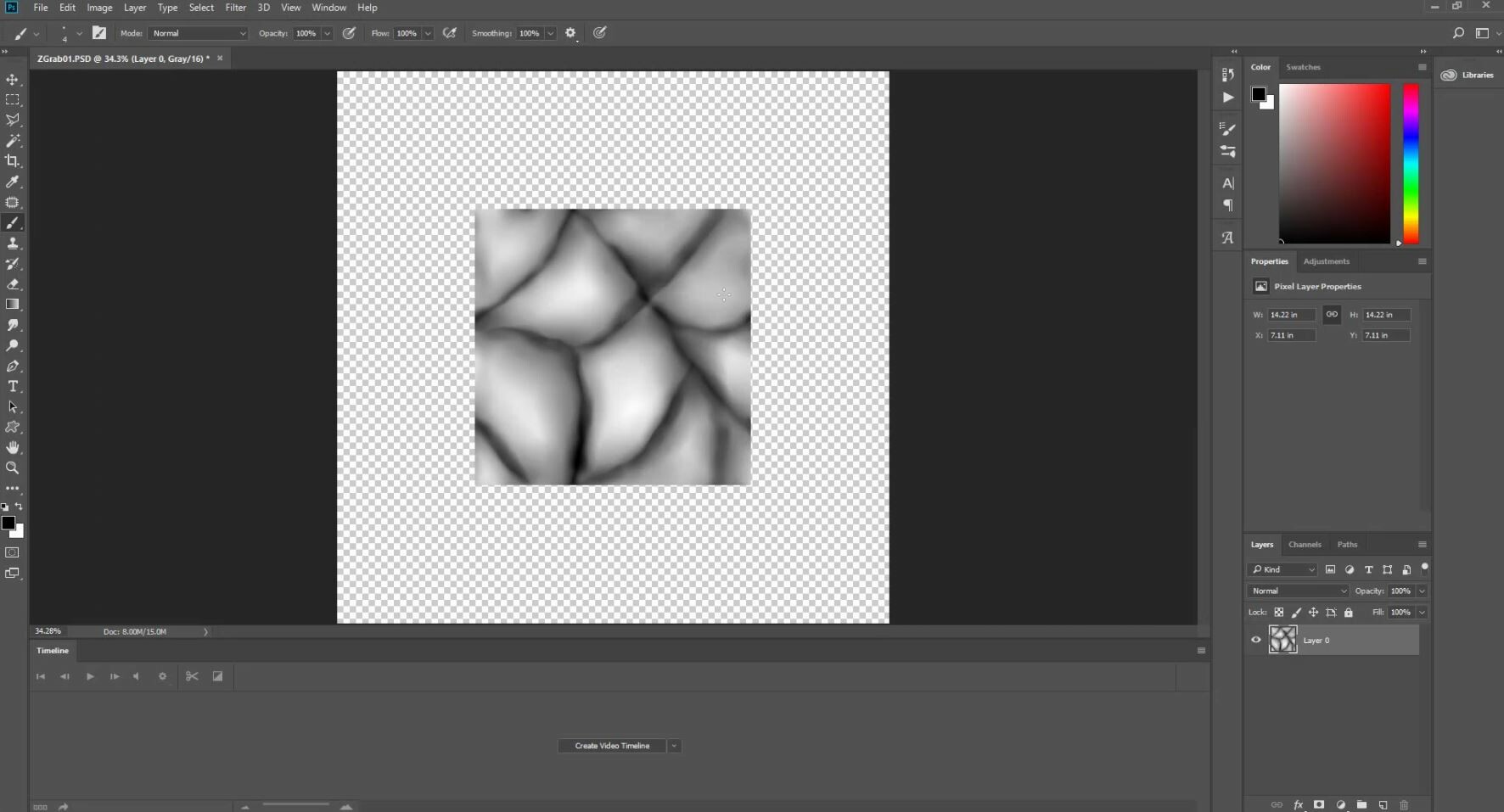Open the Actions panel play icon
Image resolution: width=1504 pixels, height=812 pixels.
pyautogui.click(x=1227, y=98)
